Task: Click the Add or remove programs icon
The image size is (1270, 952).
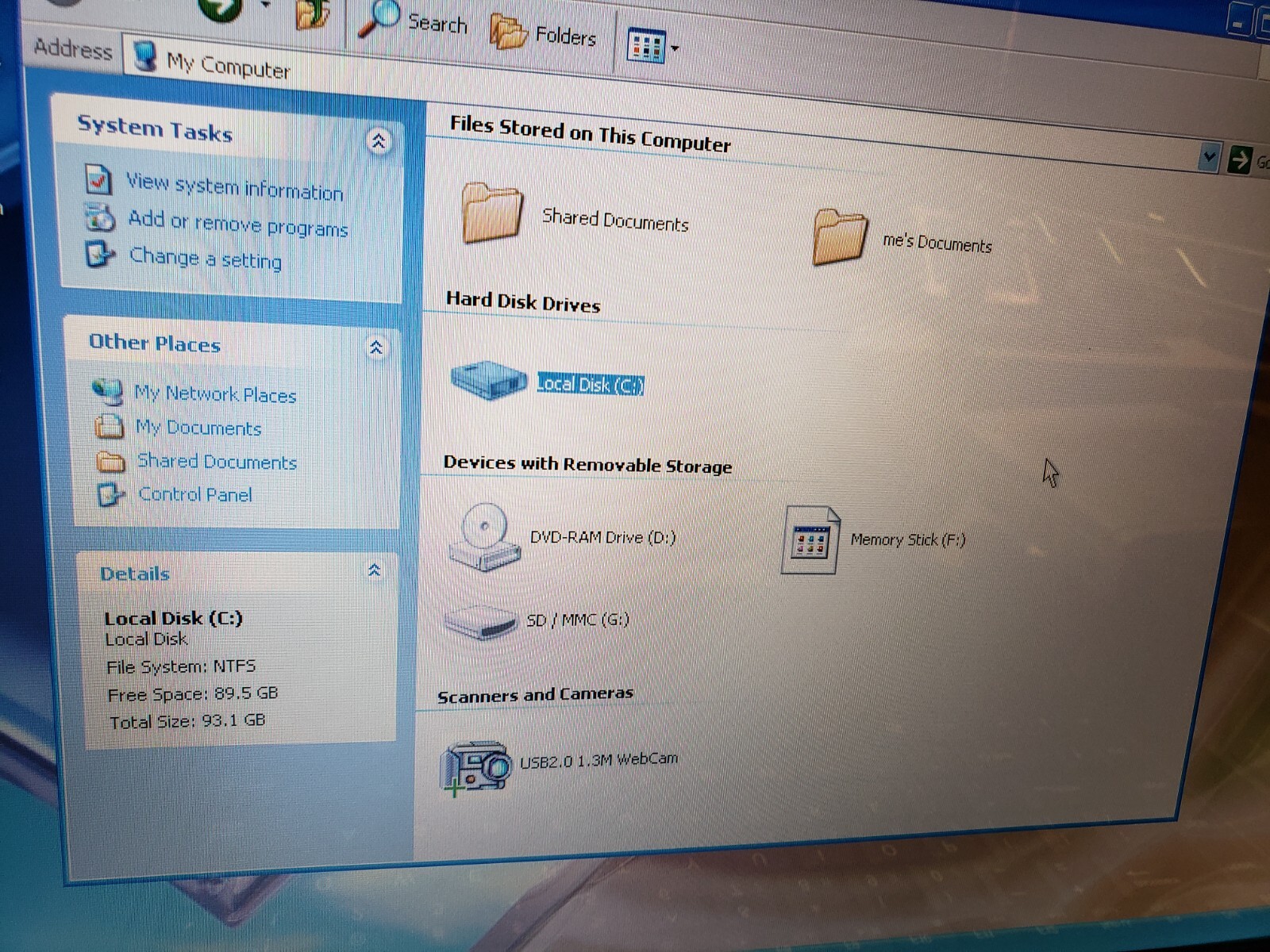Action: tap(101, 217)
